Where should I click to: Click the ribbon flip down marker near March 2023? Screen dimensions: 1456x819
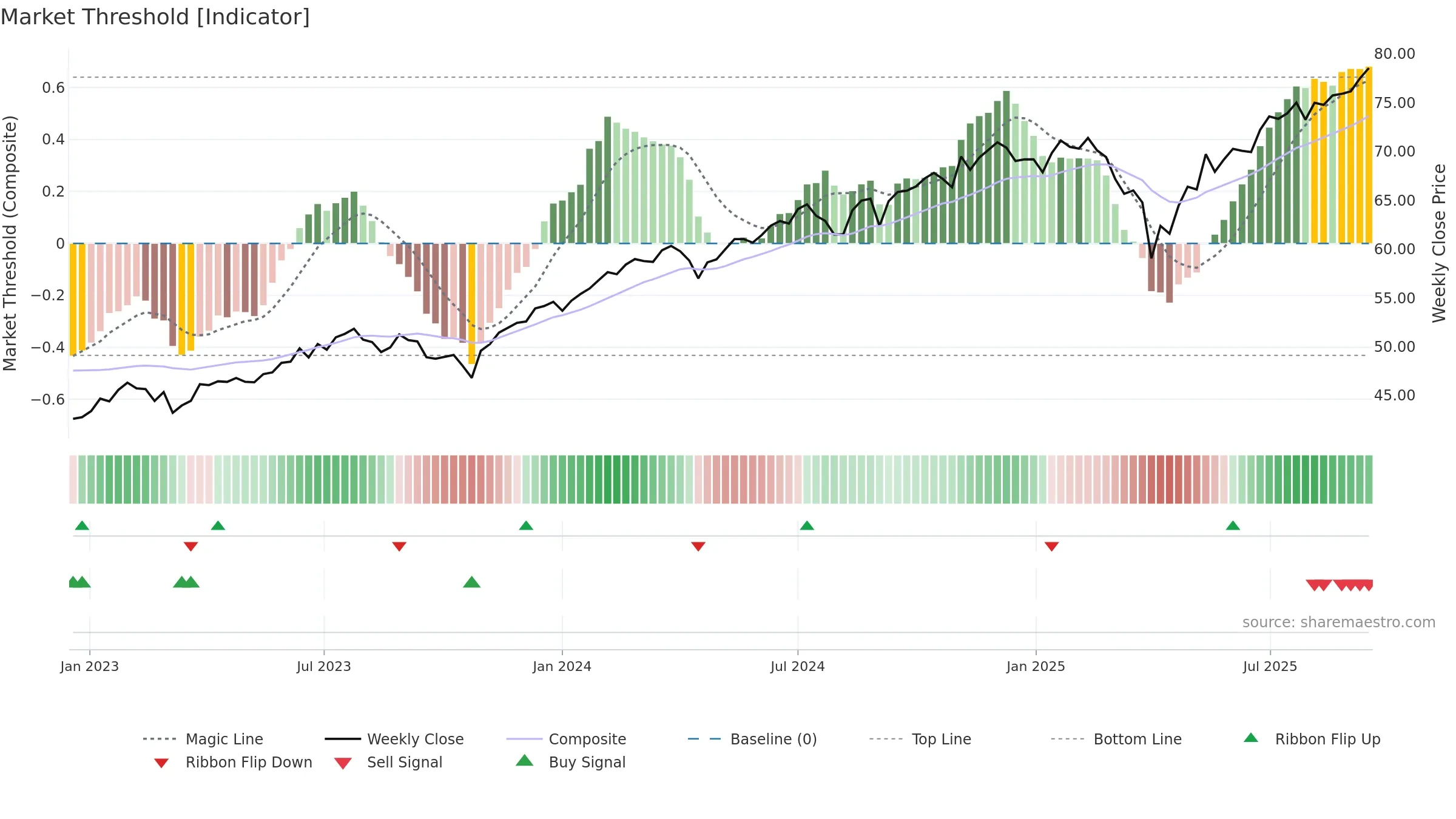[190, 547]
